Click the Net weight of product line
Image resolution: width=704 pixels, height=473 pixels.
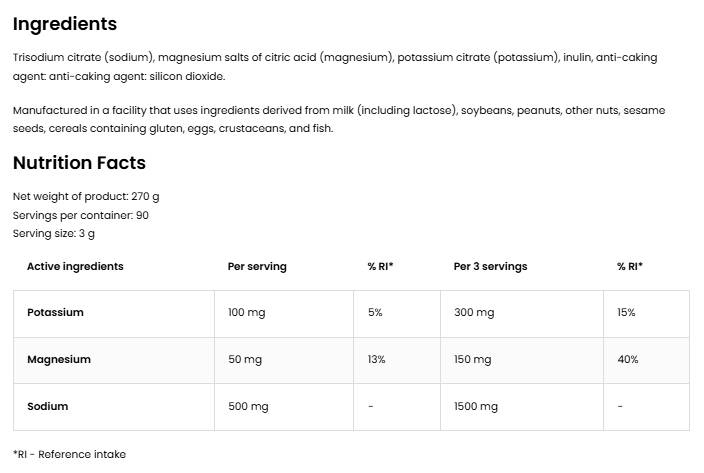point(86,197)
